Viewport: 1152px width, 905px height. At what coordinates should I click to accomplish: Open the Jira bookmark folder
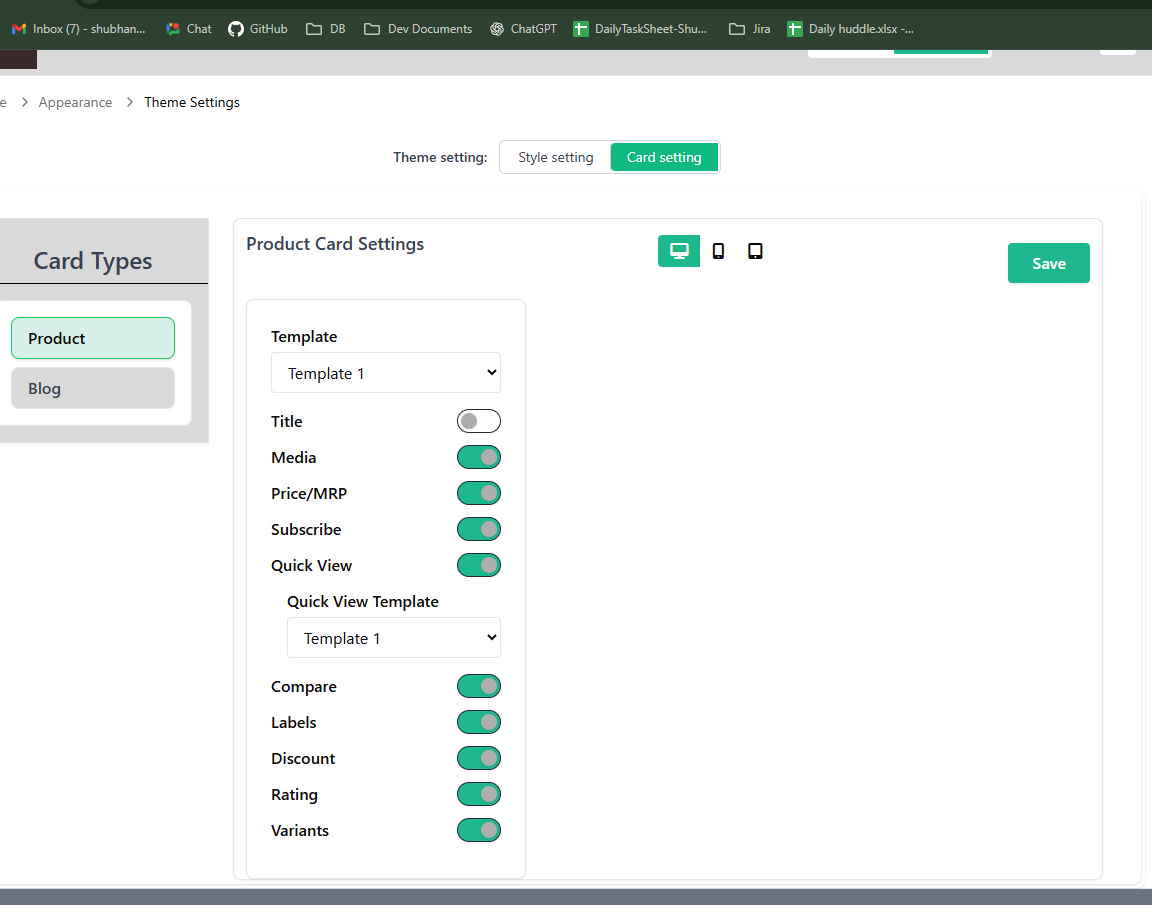click(x=749, y=29)
